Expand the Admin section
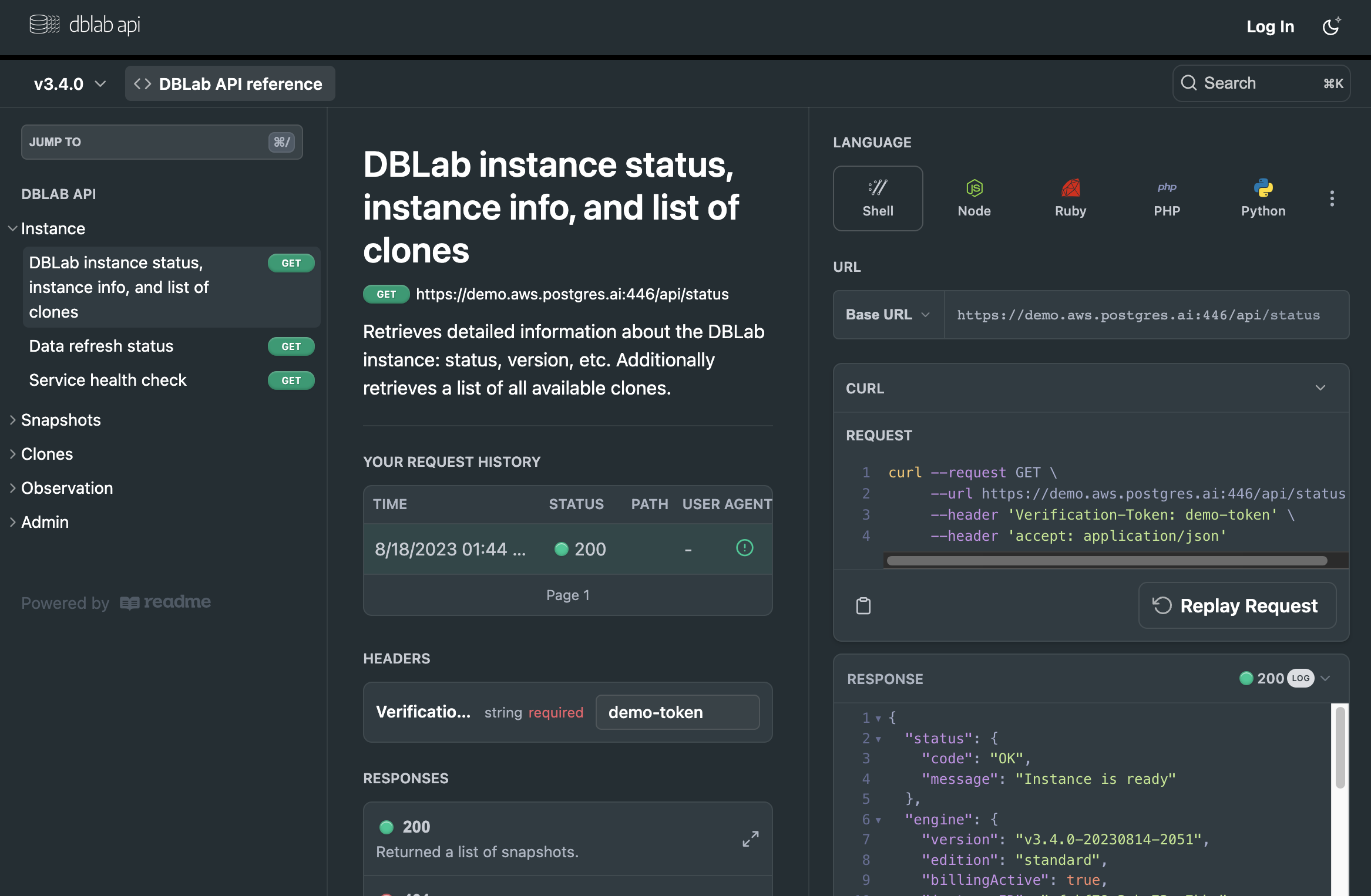 [x=45, y=522]
